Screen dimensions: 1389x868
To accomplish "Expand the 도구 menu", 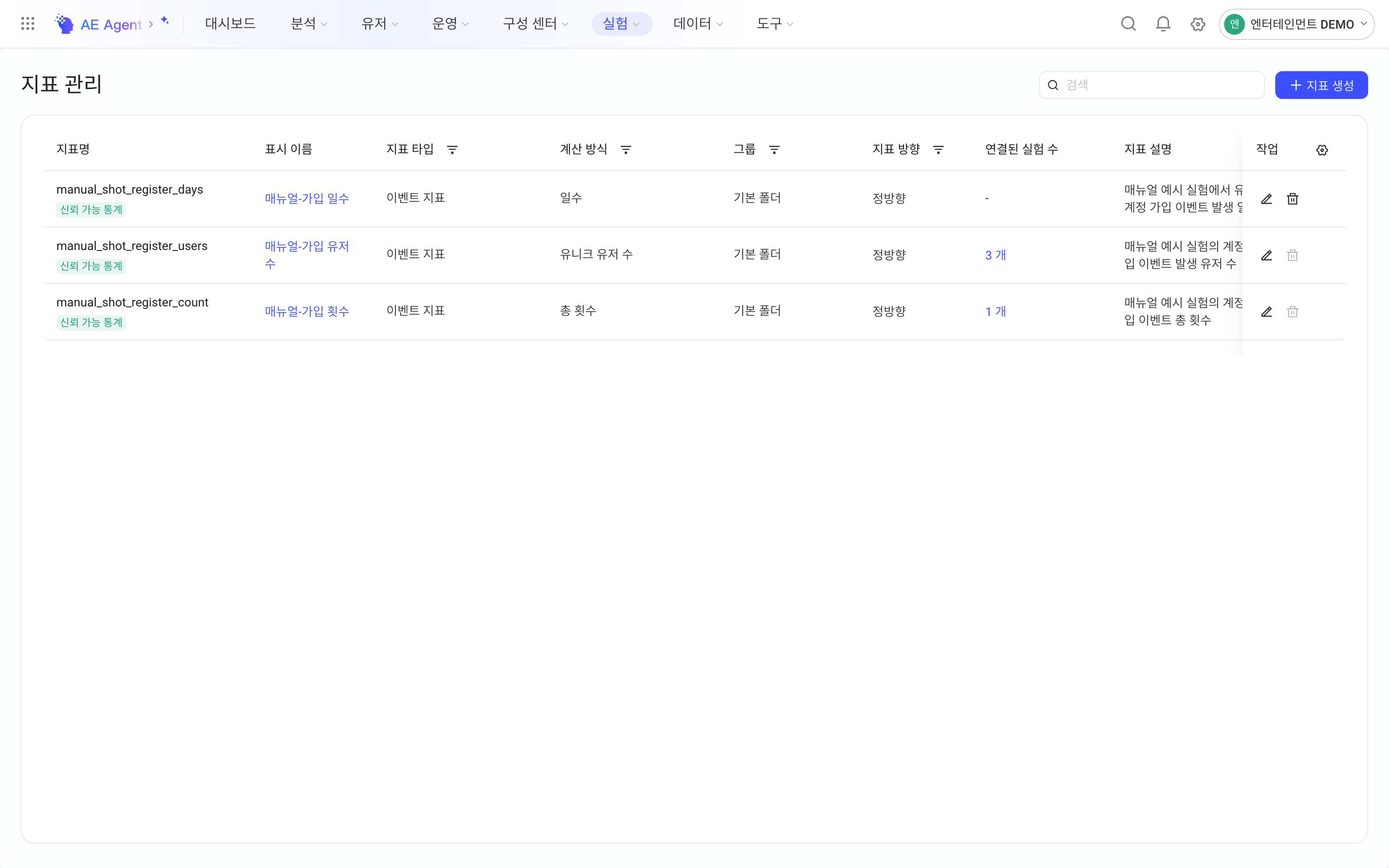I will coord(775,23).
